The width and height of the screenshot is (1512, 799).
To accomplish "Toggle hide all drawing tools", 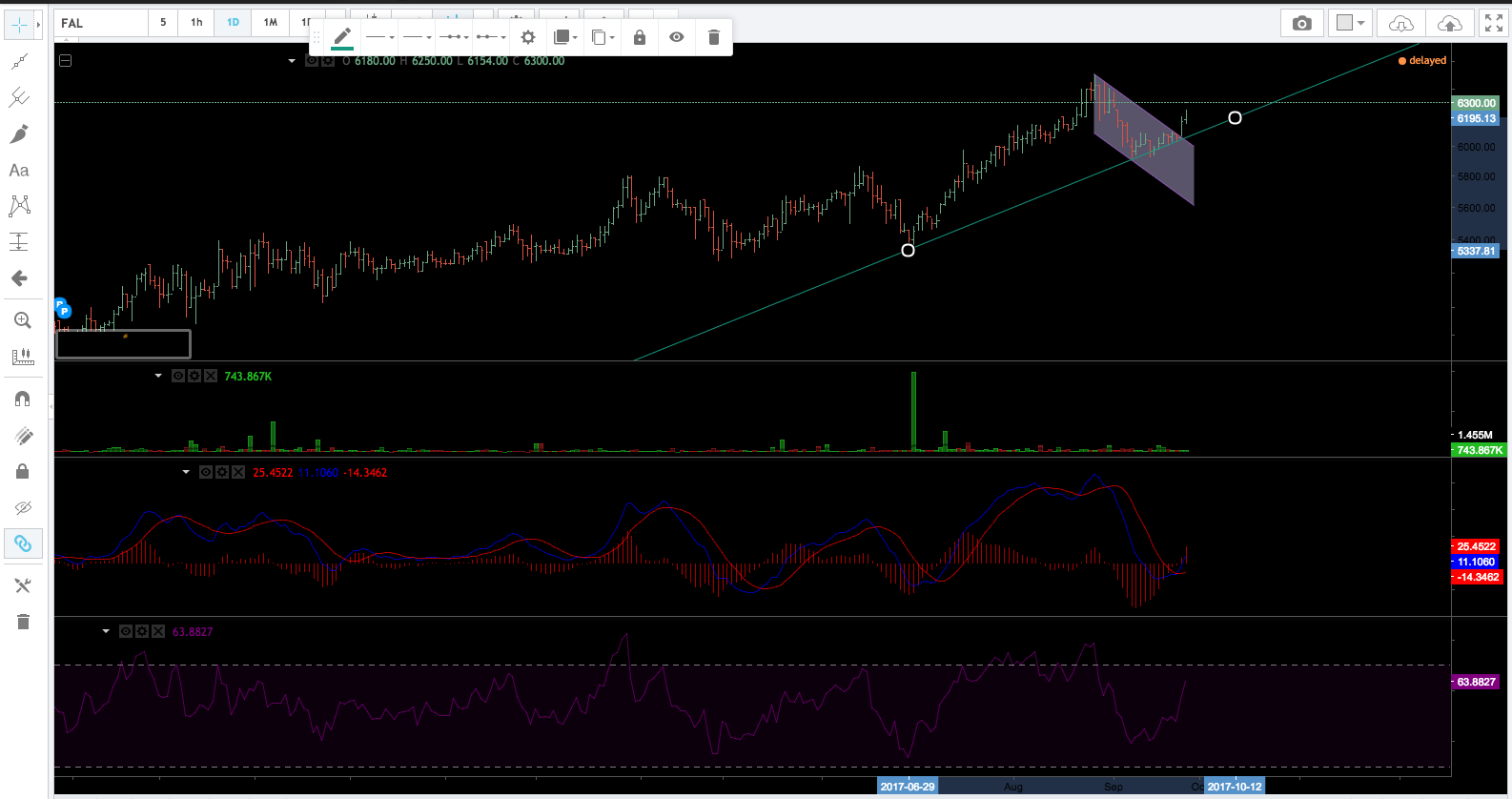I will [x=23, y=507].
